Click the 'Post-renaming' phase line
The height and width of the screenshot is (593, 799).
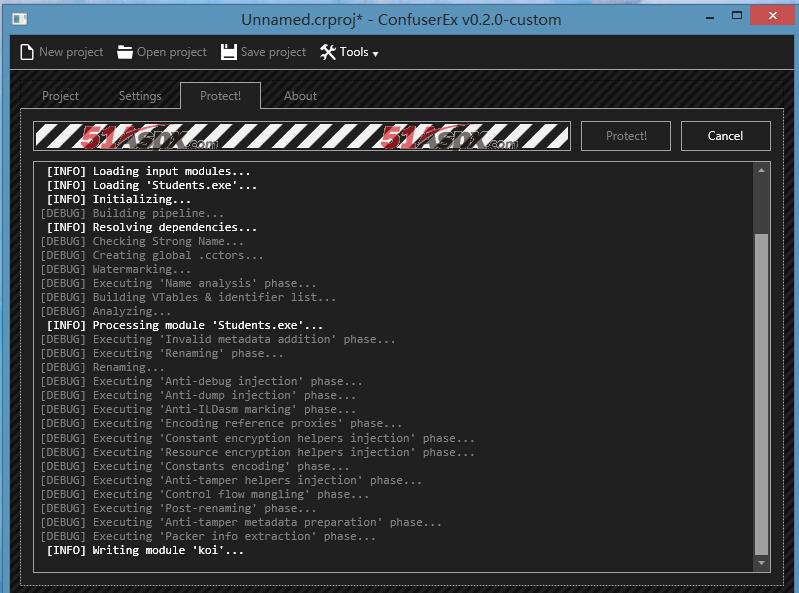pyautogui.click(x=178, y=508)
